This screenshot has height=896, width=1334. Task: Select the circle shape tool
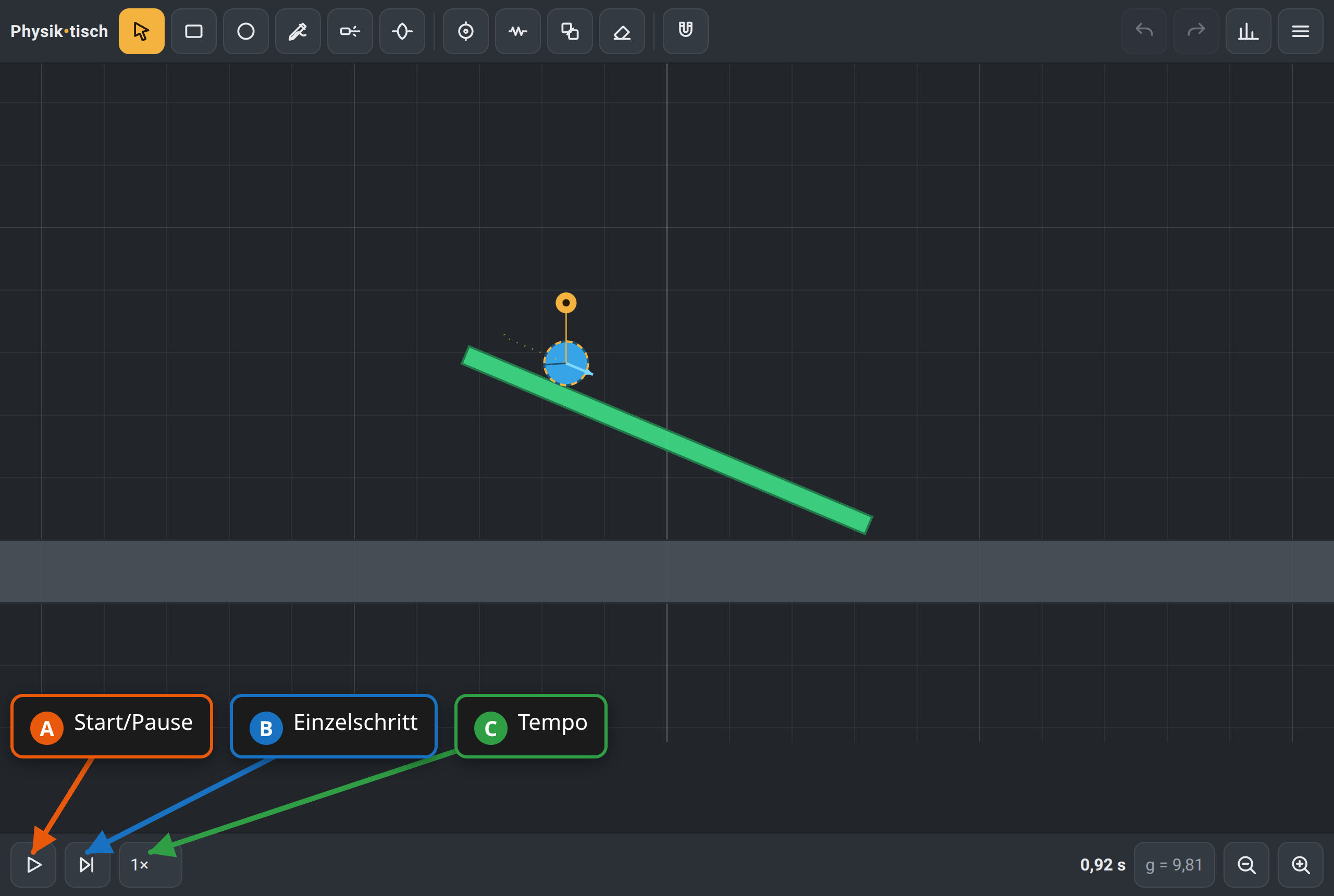pyautogui.click(x=246, y=31)
